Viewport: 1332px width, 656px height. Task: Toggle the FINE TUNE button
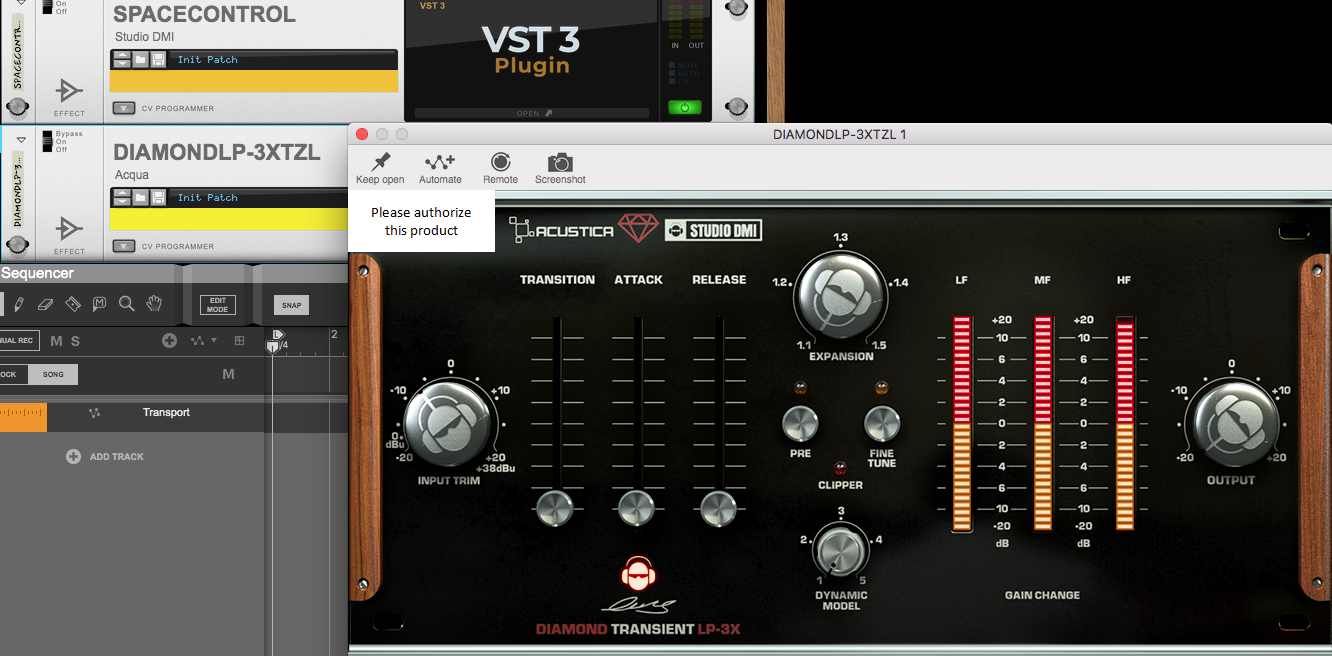click(x=882, y=424)
